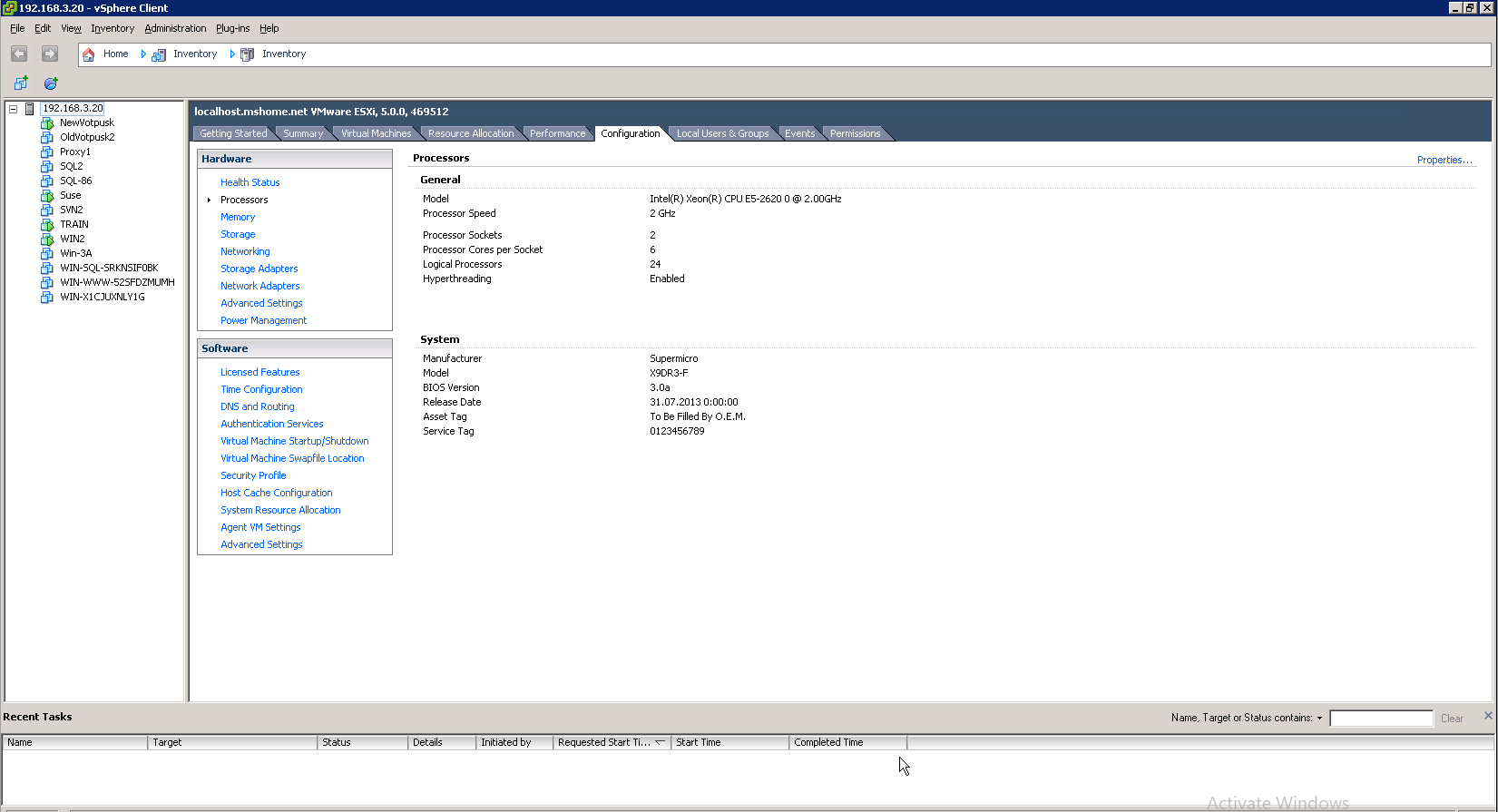Screen dimensions: 1498x812
Task: Open the Licensed Features link
Action: click(x=259, y=372)
